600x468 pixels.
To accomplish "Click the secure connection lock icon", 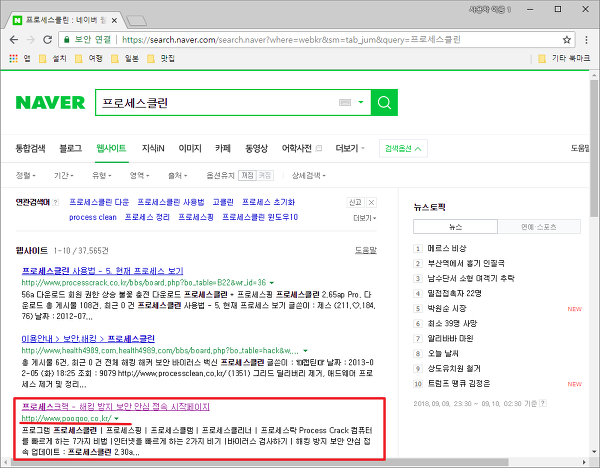I will coord(67,39).
